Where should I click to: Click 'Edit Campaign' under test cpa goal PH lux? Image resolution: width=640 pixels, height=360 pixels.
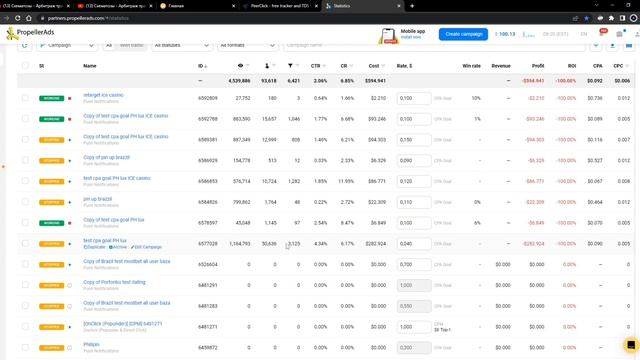(146, 247)
